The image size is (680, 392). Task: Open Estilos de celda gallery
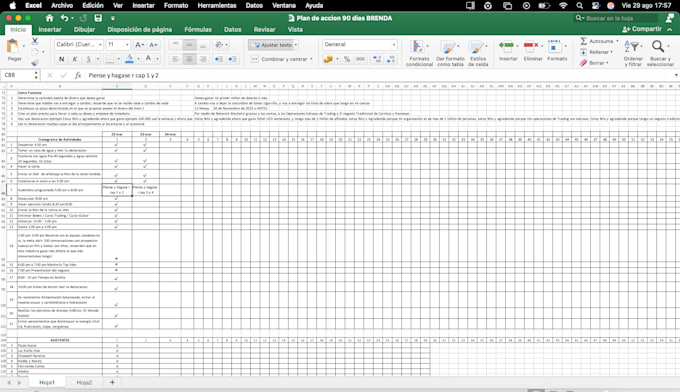(478, 53)
